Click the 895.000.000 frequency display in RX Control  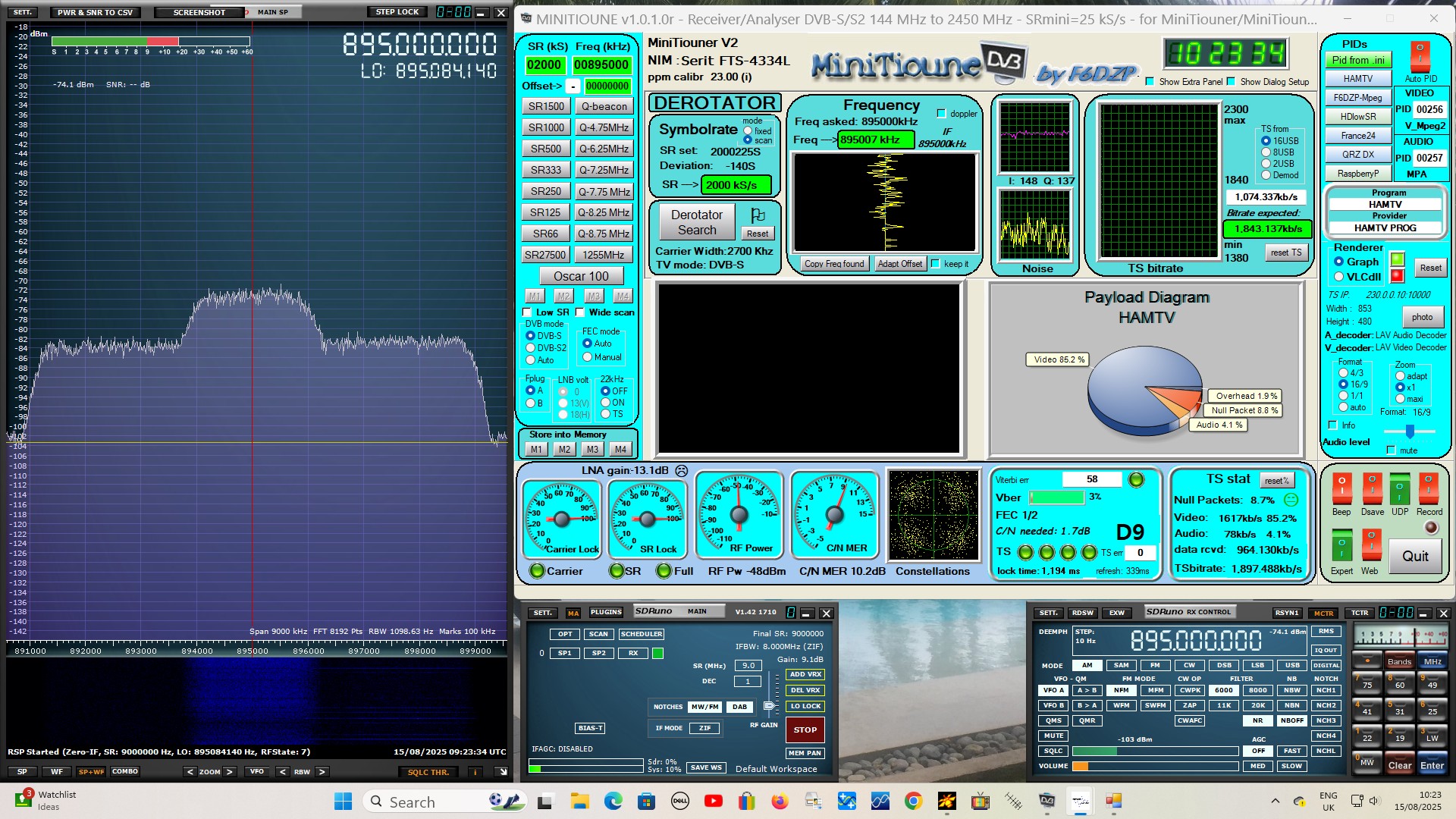point(1196,642)
